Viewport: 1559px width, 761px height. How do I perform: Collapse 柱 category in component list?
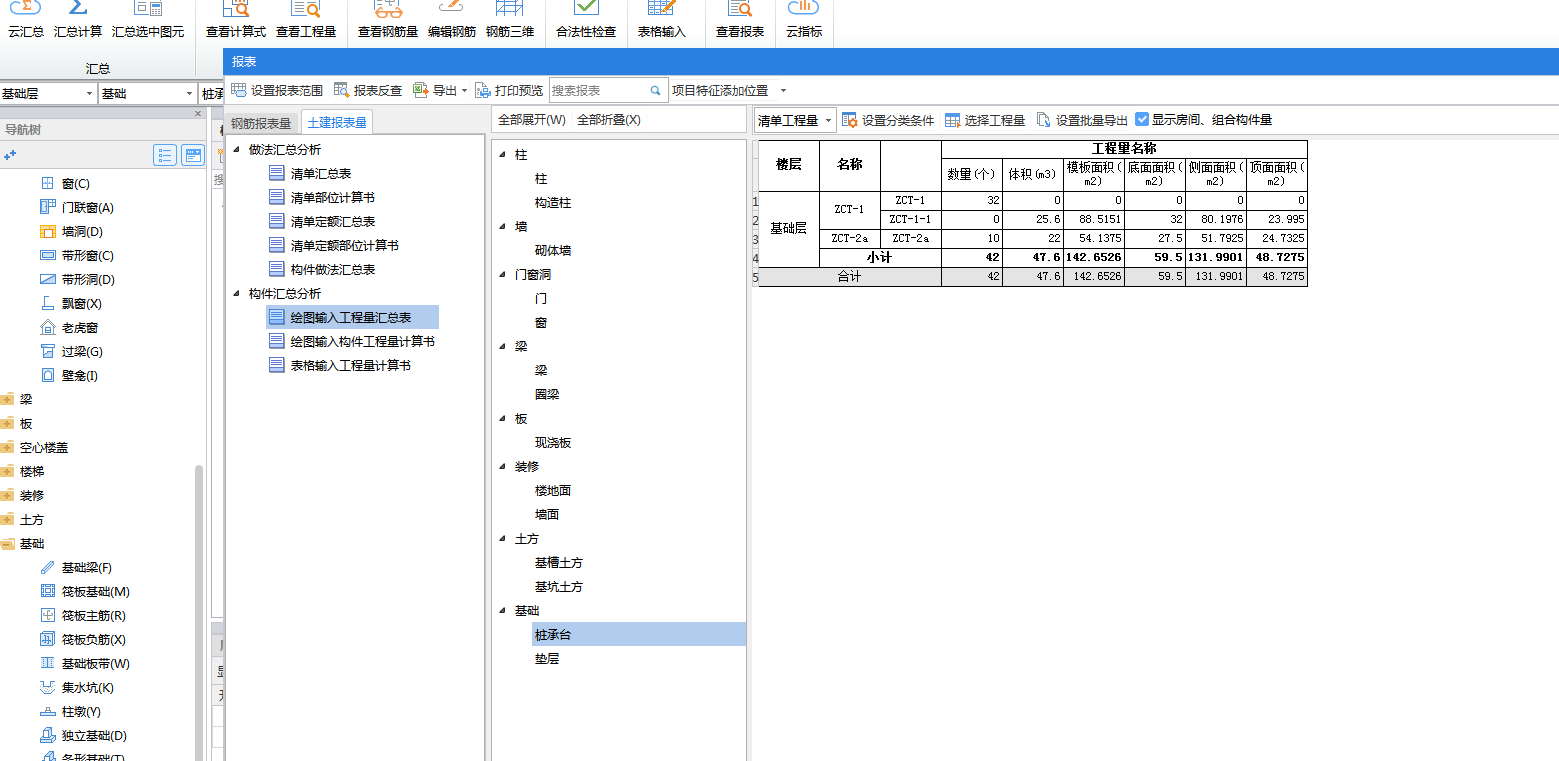(503, 155)
